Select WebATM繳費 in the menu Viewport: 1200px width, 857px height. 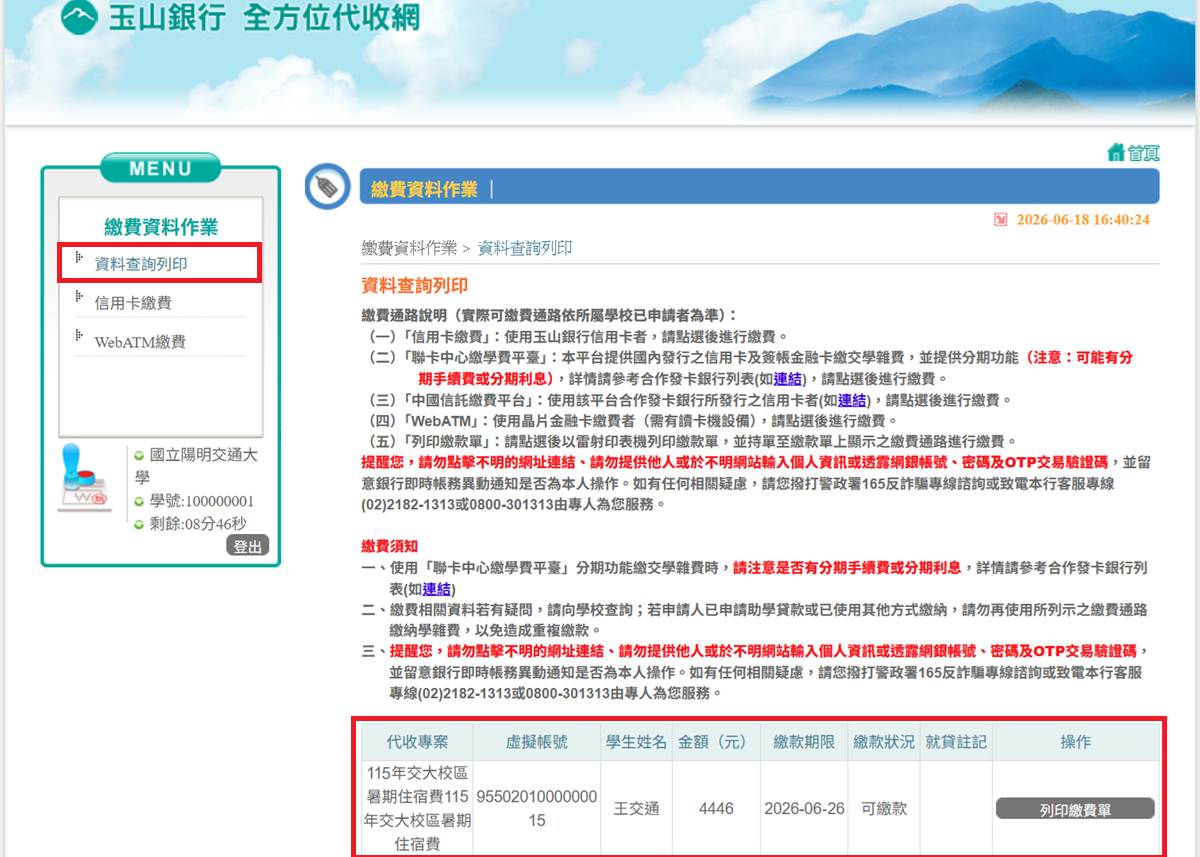(x=140, y=342)
